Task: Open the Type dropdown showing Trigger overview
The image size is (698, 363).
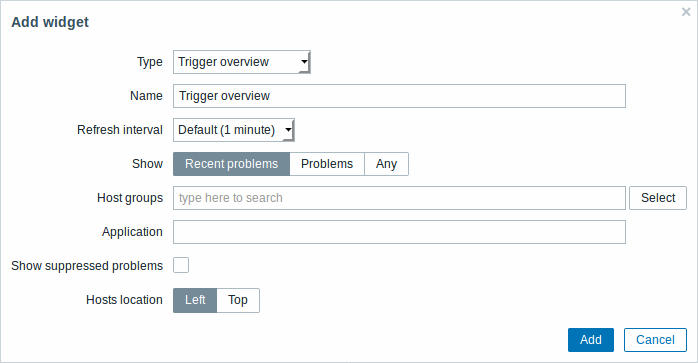Action: pyautogui.click(x=242, y=62)
